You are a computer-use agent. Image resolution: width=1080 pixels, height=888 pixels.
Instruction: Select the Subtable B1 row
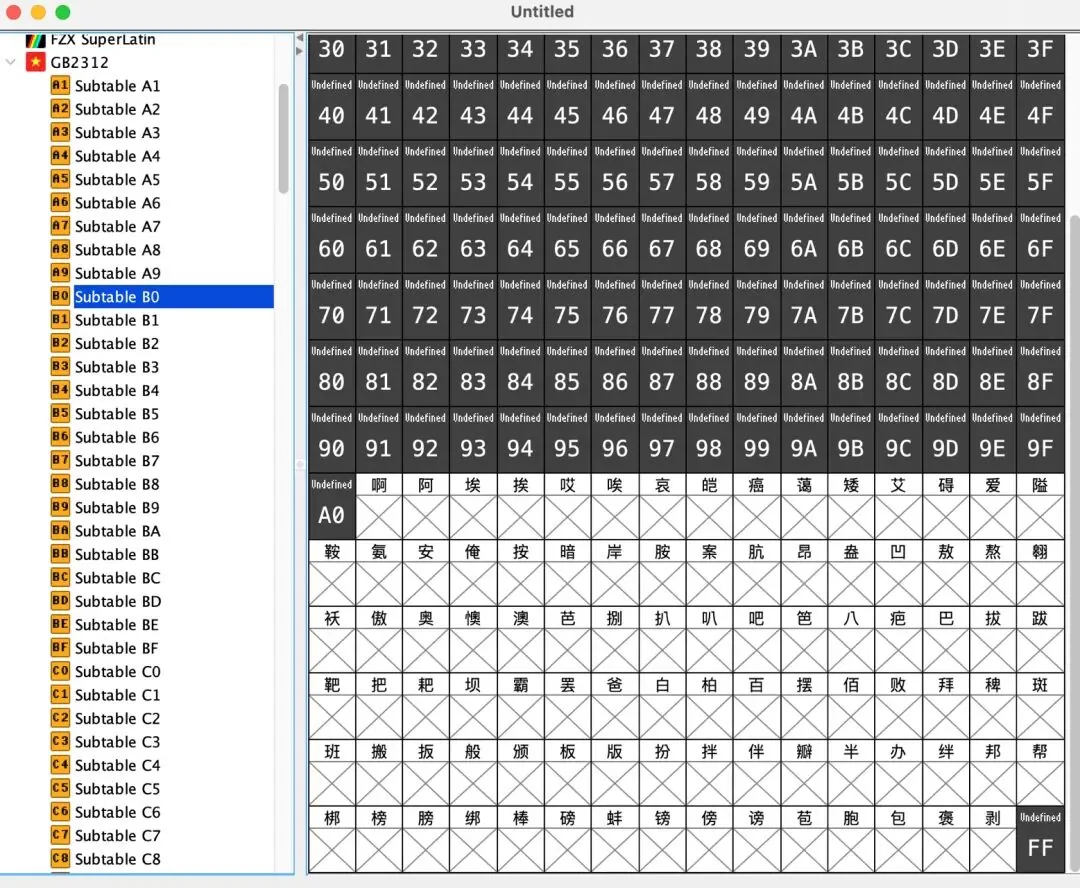coord(117,320)
